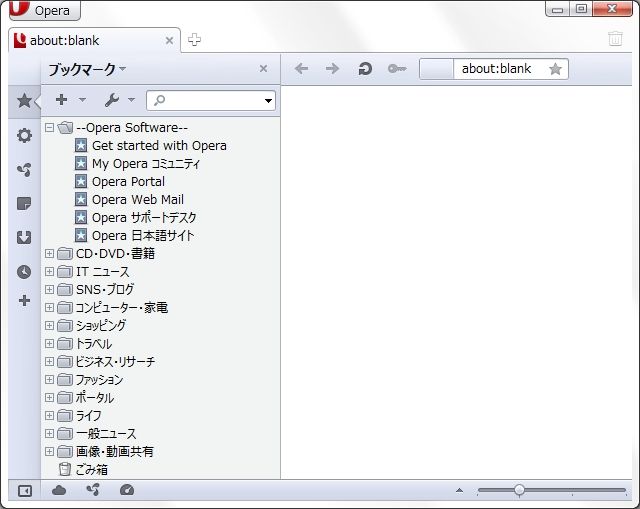Toggle the panel with status bar button
The image size is (640, 509).
coord(24,491)
